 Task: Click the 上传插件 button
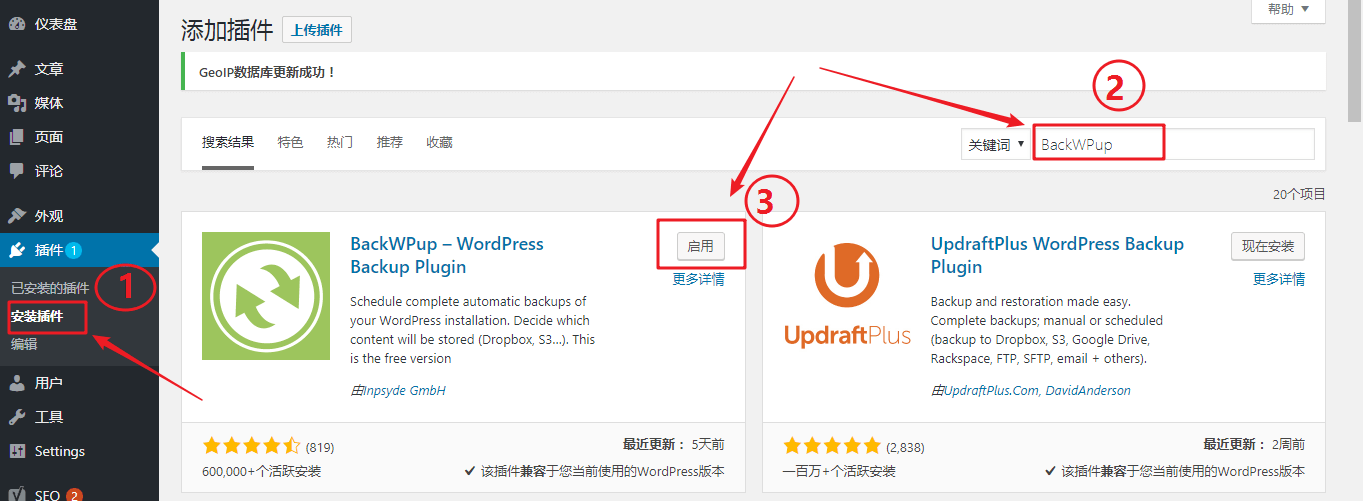point(317,30)
